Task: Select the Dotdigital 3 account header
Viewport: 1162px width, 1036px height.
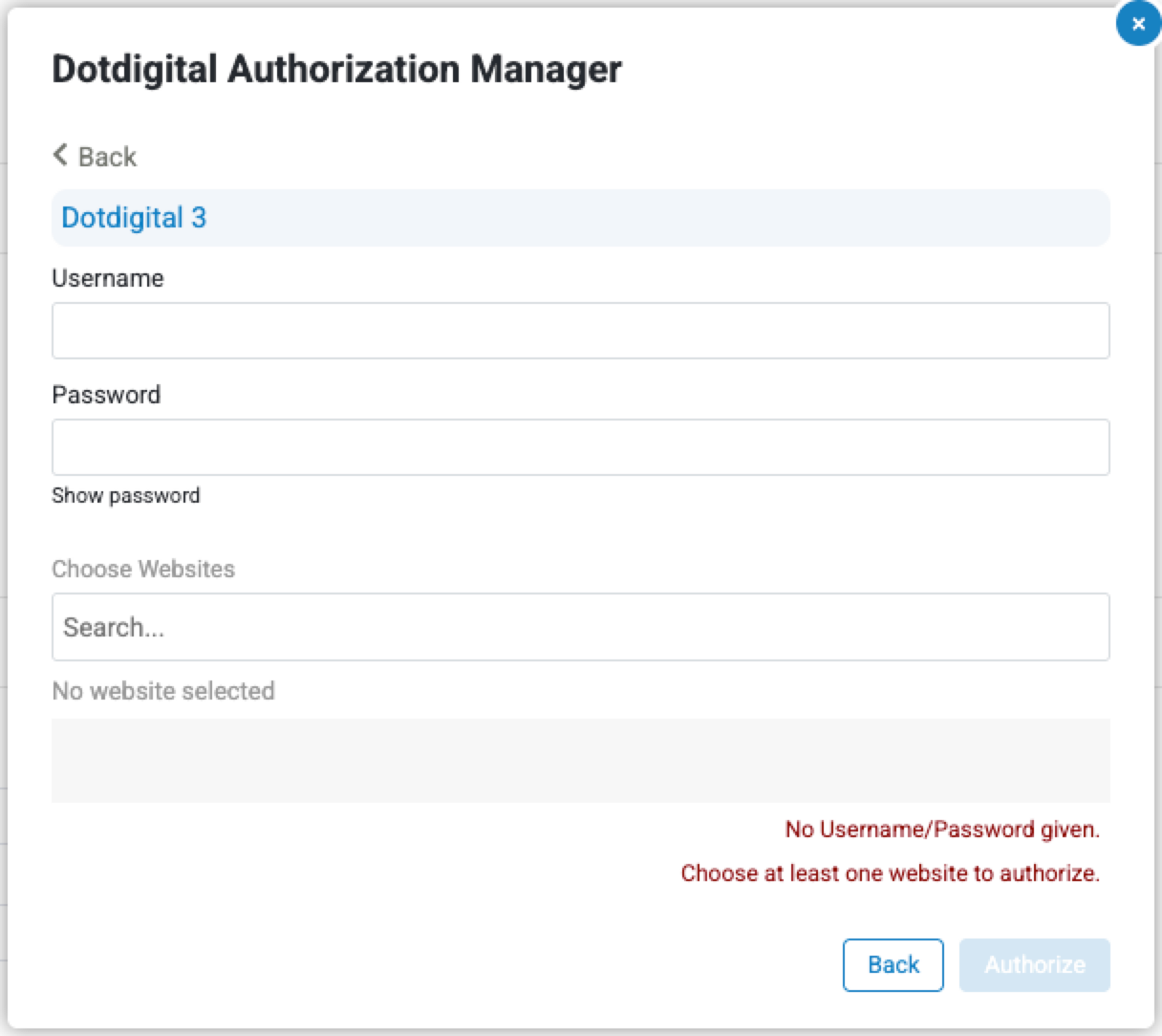Action: (x=134, y=218)
